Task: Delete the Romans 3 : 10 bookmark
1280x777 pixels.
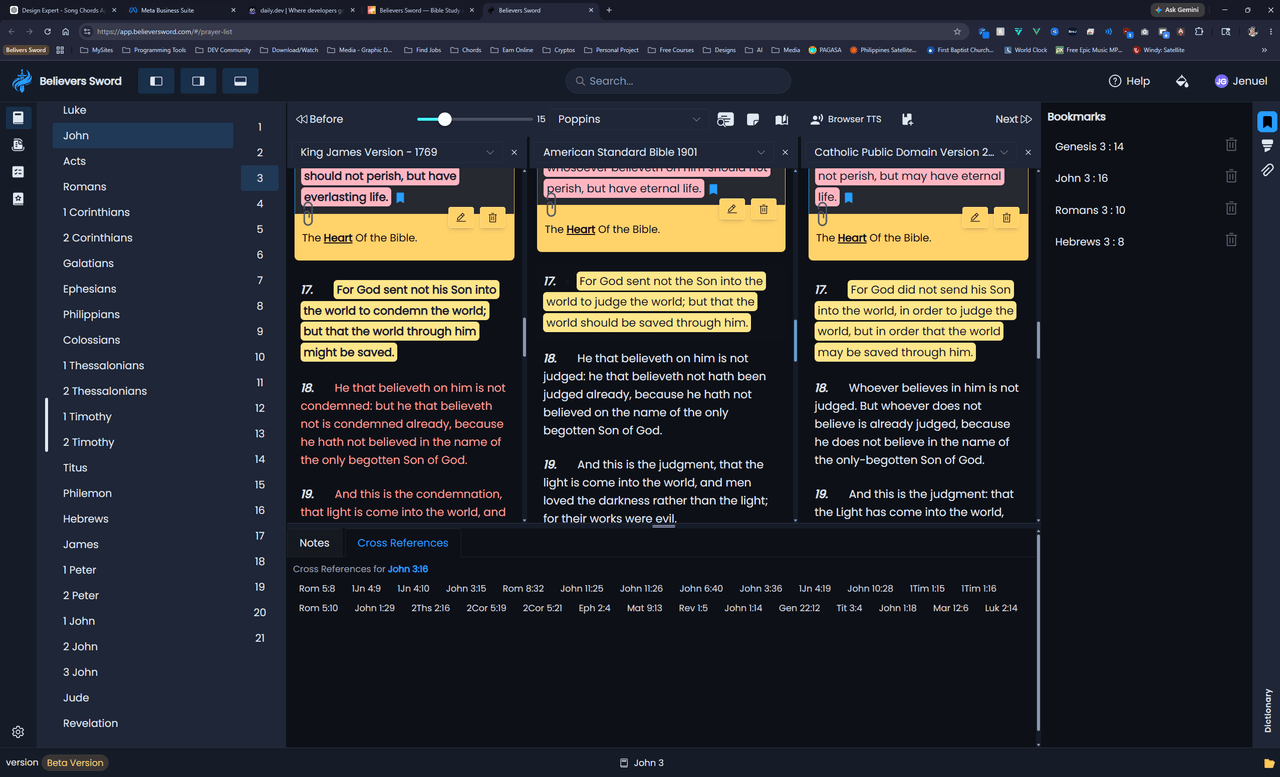Action: [1231, 209]
